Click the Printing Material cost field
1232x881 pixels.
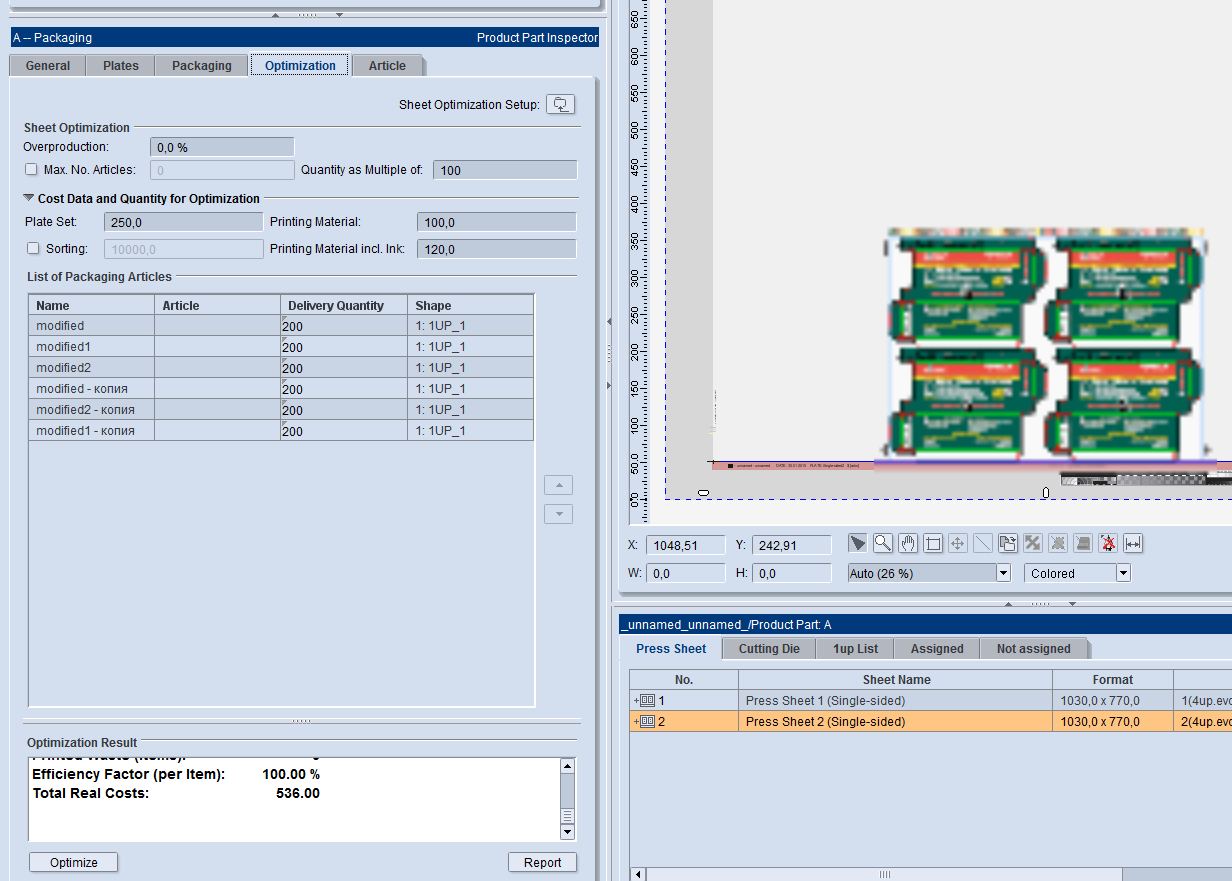coord(497,222)
